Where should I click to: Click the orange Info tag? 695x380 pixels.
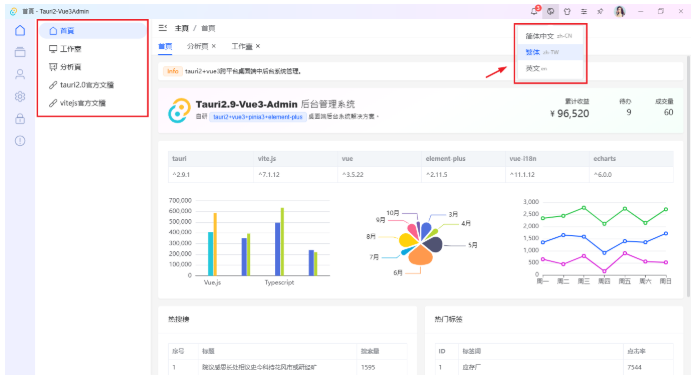click(x=172, y=71)
